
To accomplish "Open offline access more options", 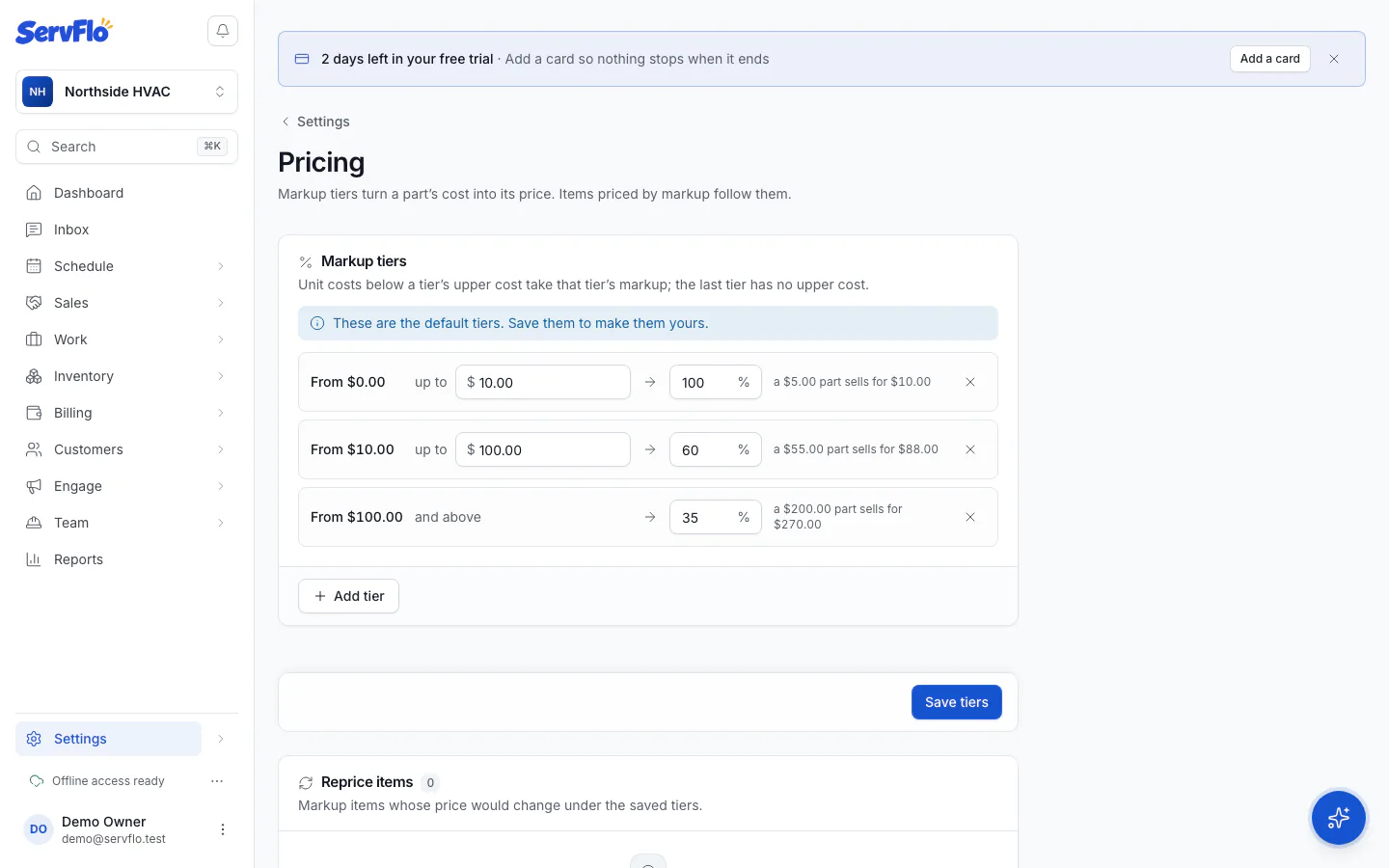I will (217, 781).
